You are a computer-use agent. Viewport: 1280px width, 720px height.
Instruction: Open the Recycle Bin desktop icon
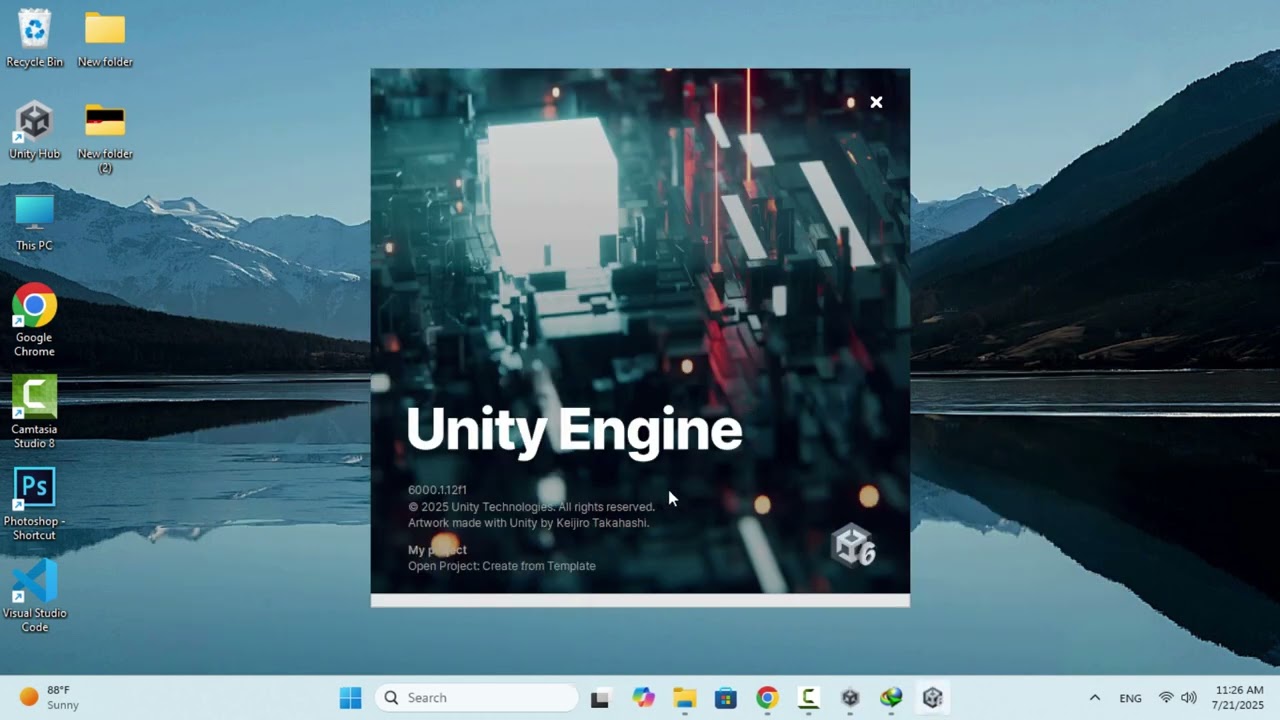click(x=34, y=39)
